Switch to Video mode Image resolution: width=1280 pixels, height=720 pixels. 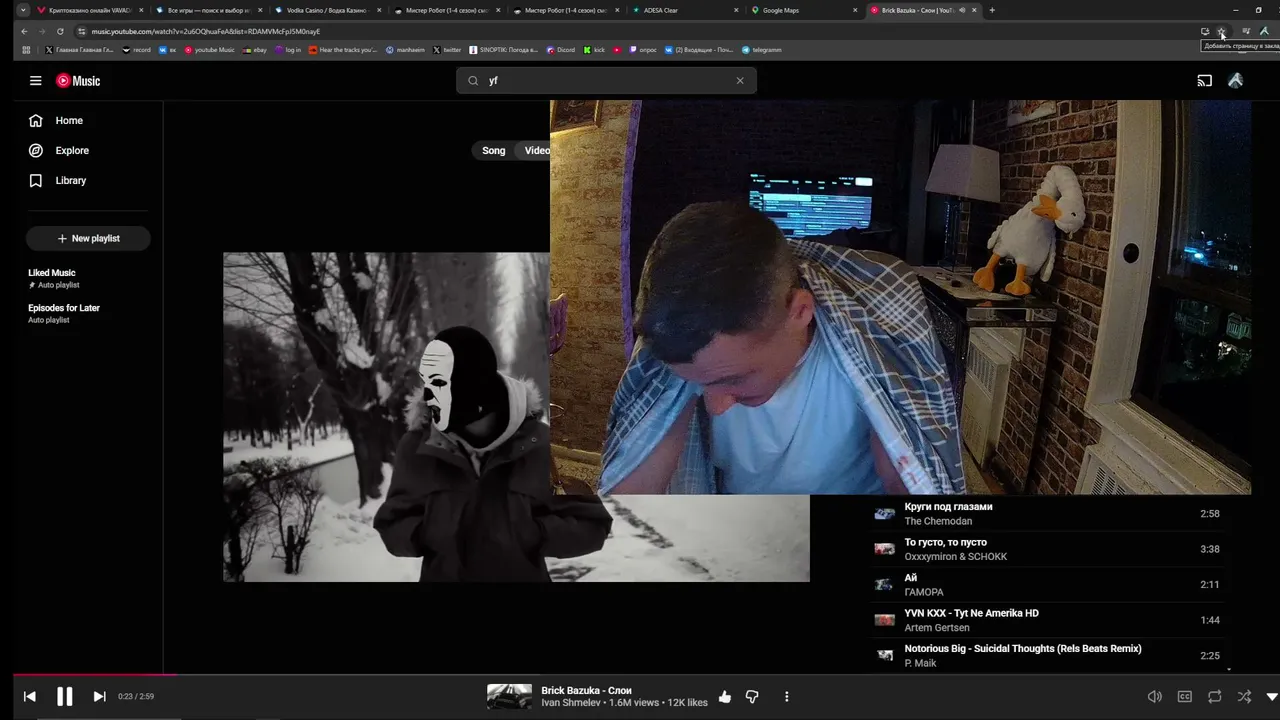click(x=537, y=151)
